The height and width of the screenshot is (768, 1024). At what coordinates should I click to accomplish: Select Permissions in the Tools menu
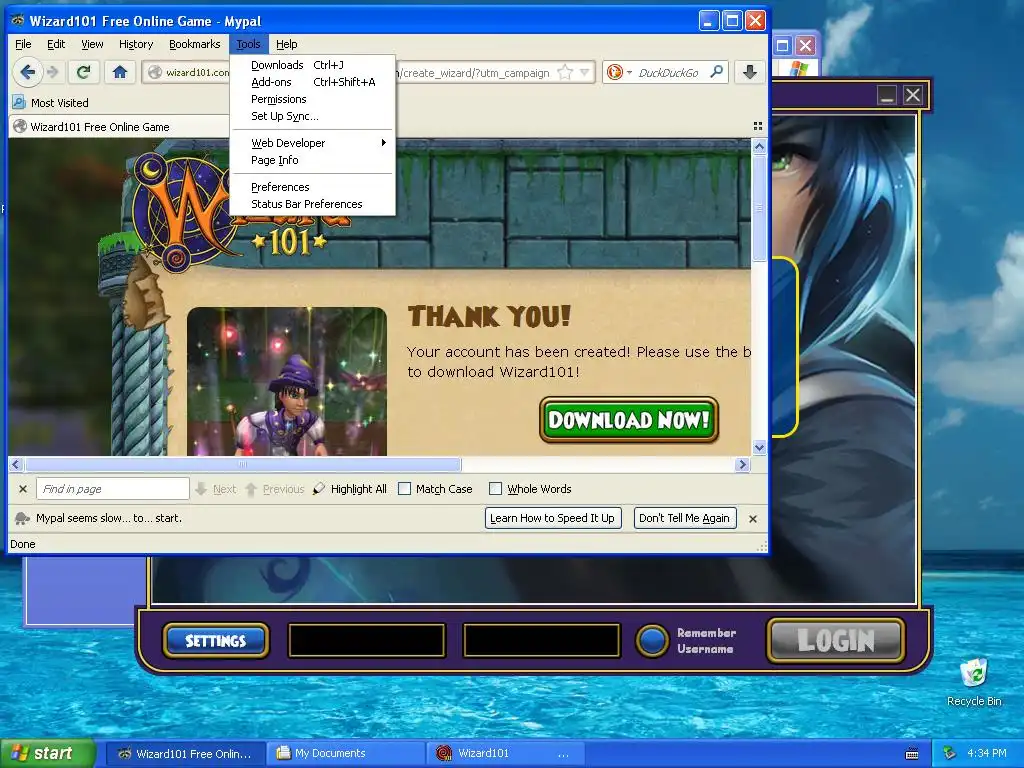coord(313,99)
